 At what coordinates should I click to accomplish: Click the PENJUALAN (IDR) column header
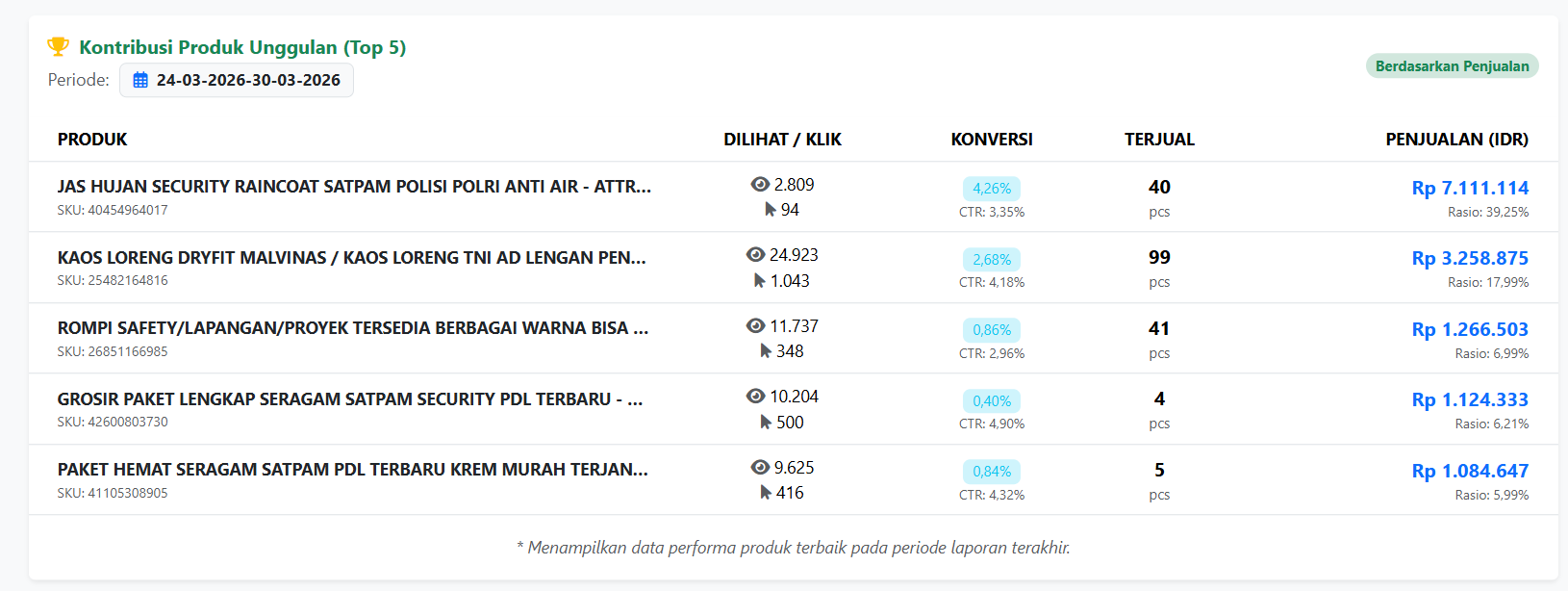pos(1456,140)
